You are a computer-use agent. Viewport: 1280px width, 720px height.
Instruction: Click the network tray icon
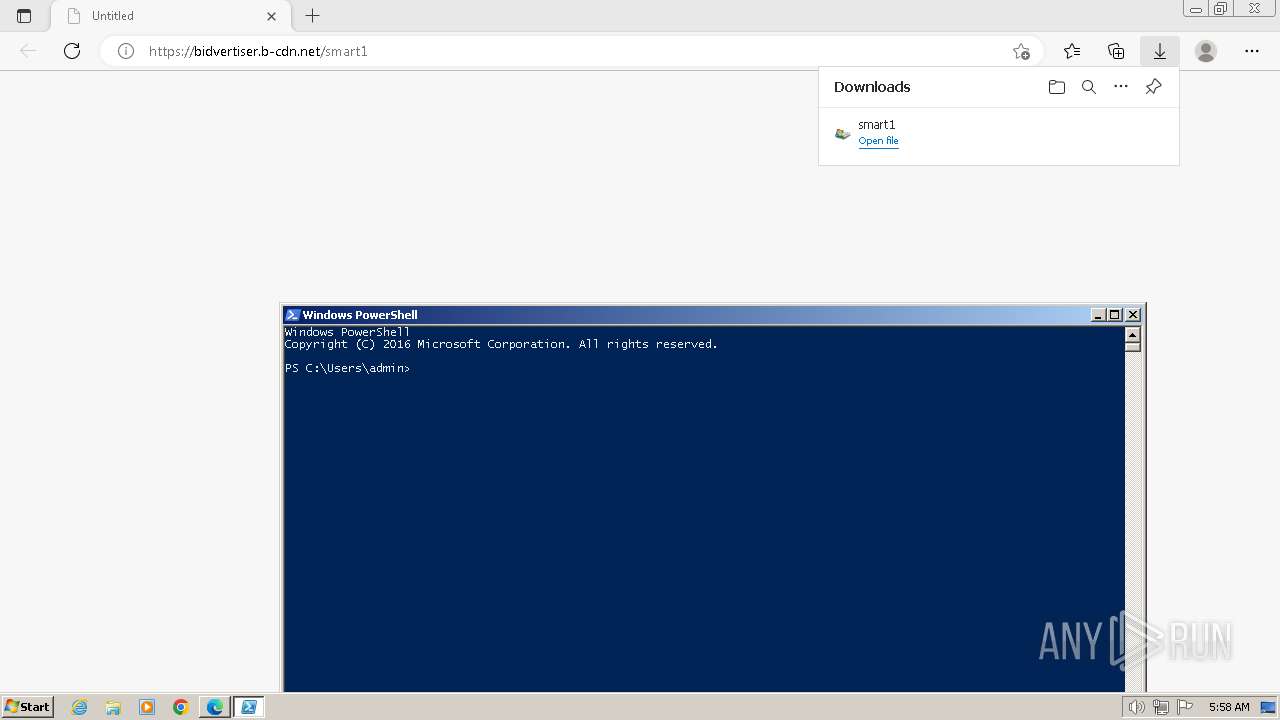pyautogui.click(x=1161, y=707)
